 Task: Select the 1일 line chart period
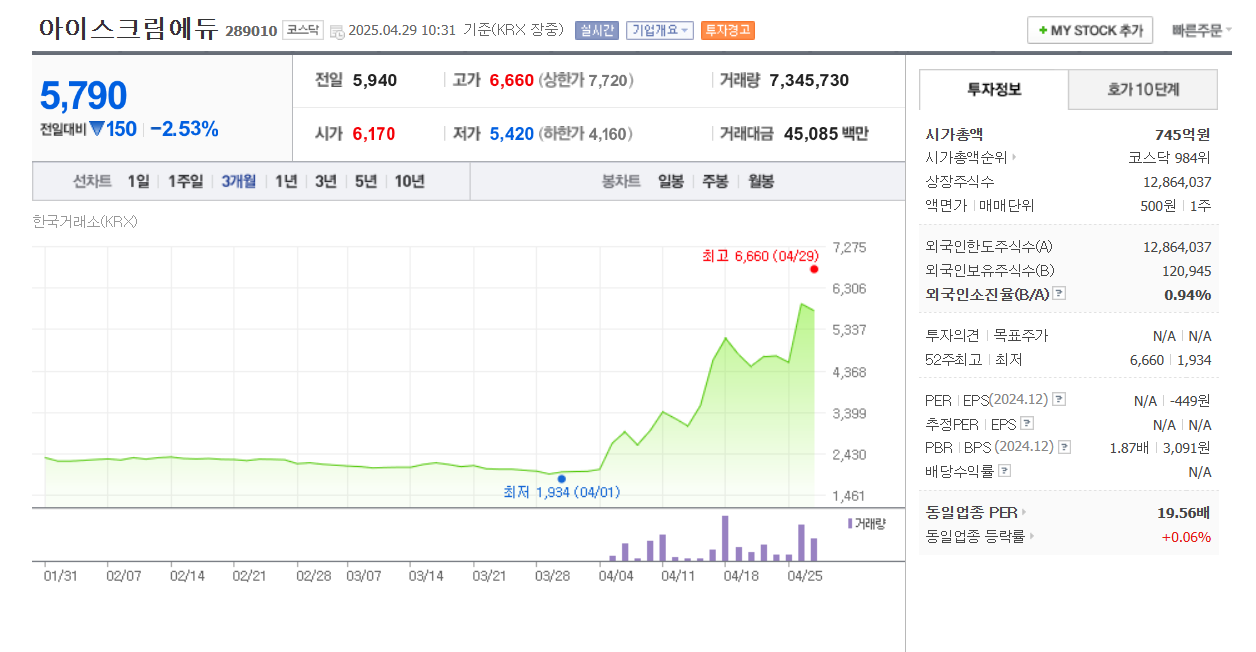pos(138,181)
